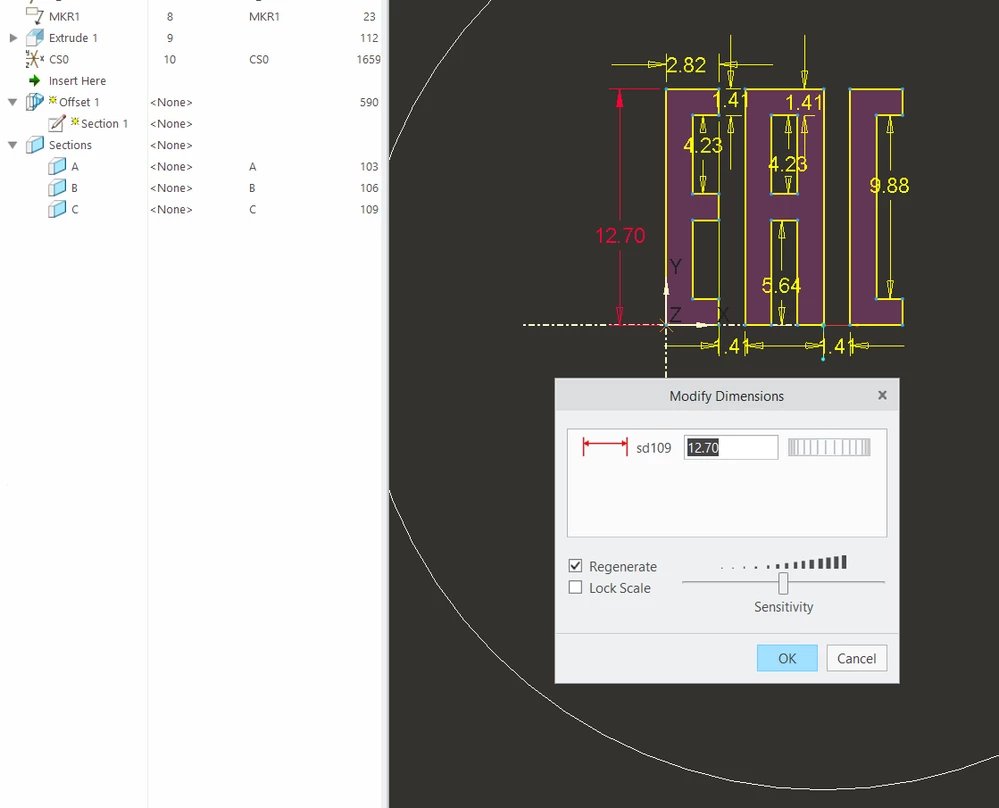Click the value 106 in row B
Viewport: 999px width, 808px height.
pyautogui.click(x=369, y=188)
